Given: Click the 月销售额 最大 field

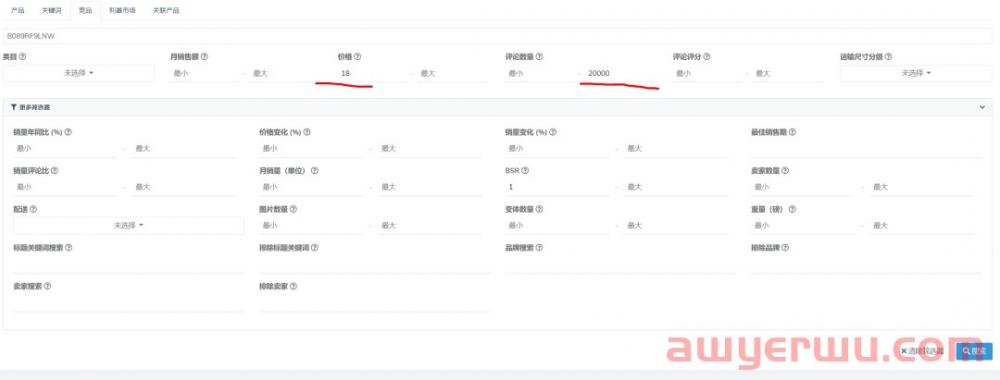Looking at the screenshot, I should (285, 73).
